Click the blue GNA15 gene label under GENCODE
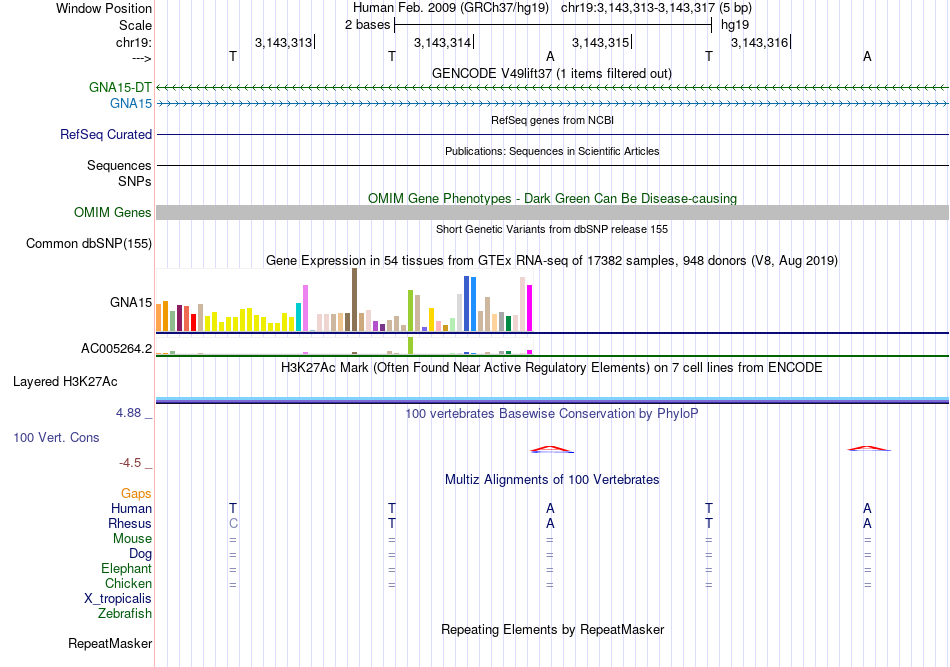 click(x=131, y=104)
